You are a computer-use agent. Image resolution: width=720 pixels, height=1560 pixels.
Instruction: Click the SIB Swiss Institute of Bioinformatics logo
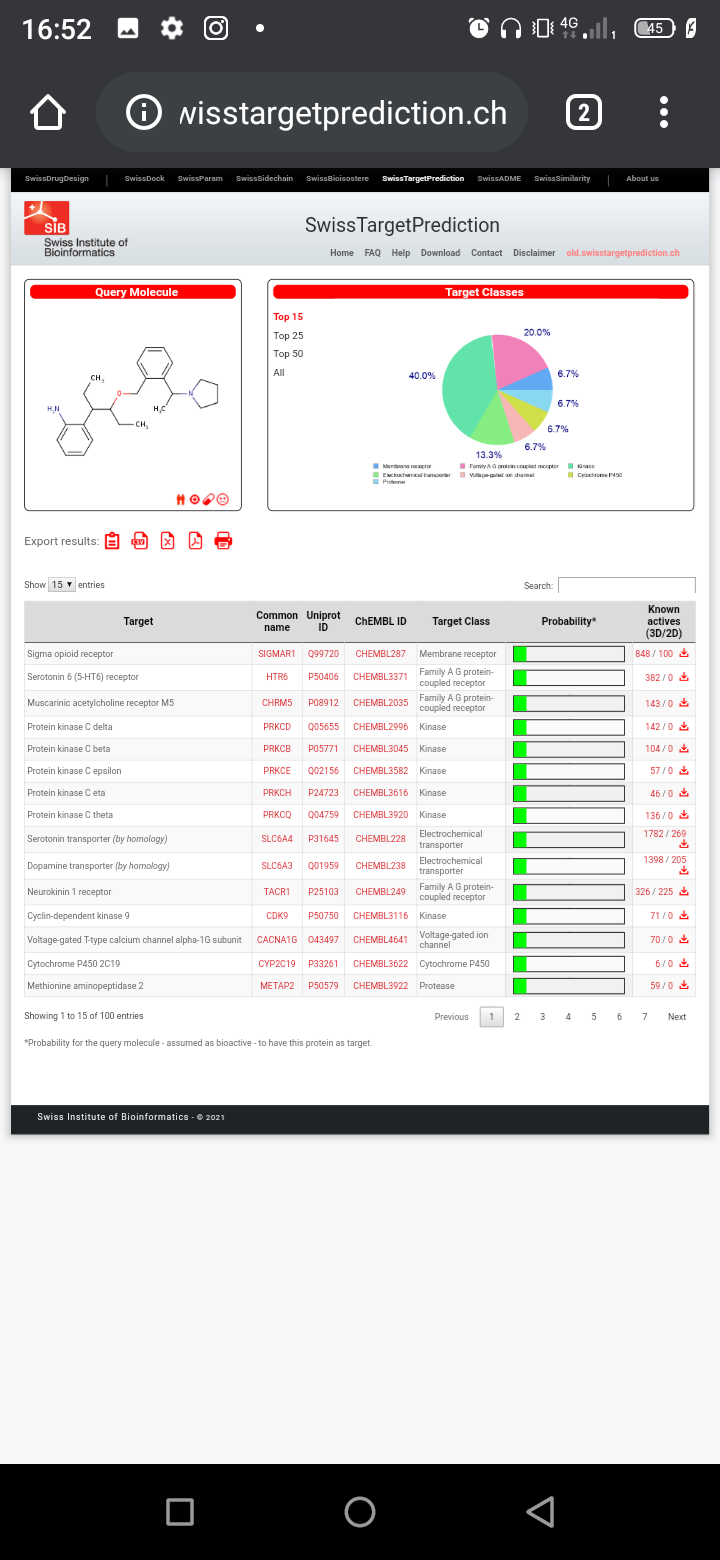coord(76,229)
